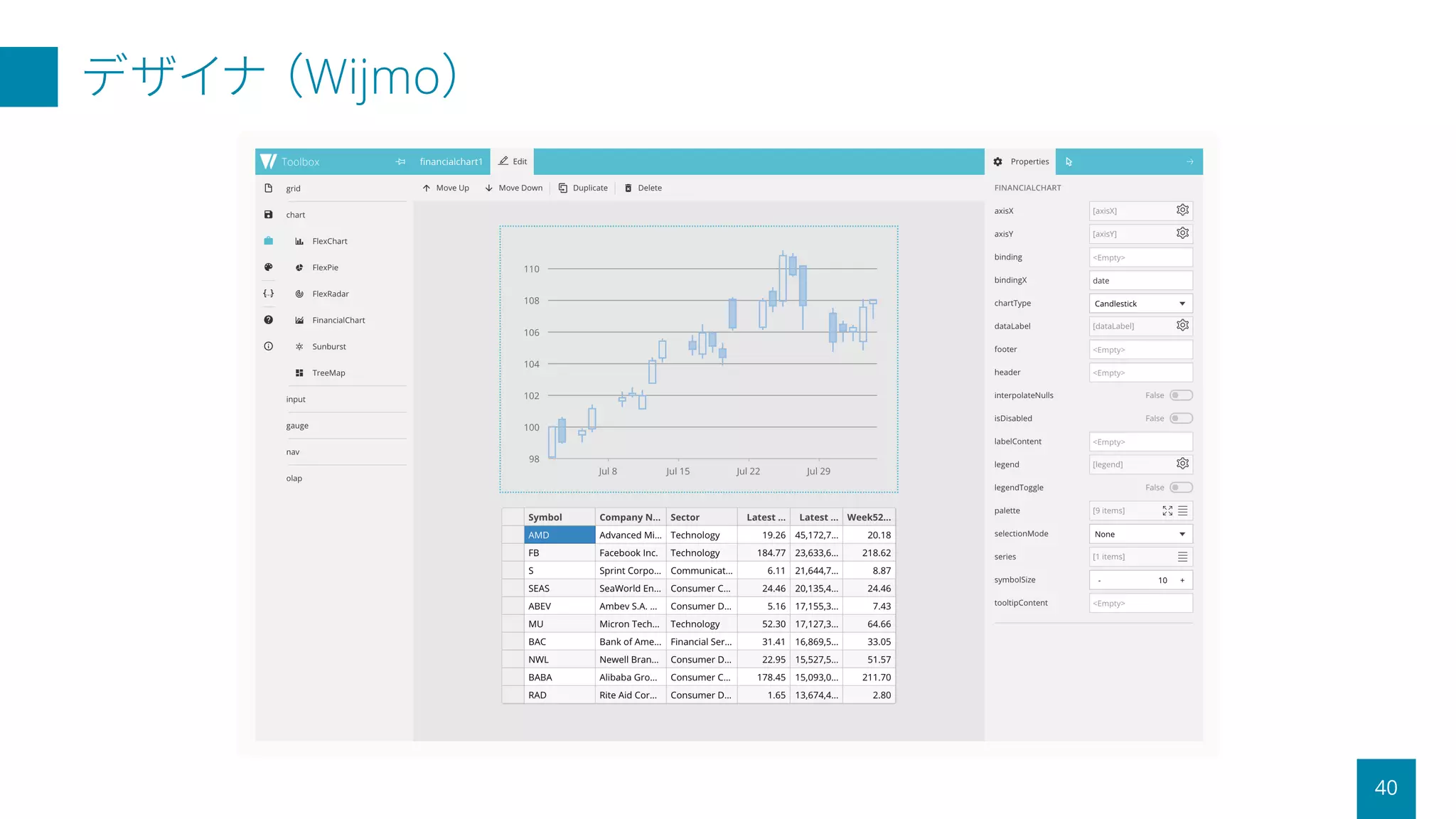Image resolution: width=1456 pixels, height=819 pixels.
Task: Collapse the chart toolbox category
Action: pos(296,215)
